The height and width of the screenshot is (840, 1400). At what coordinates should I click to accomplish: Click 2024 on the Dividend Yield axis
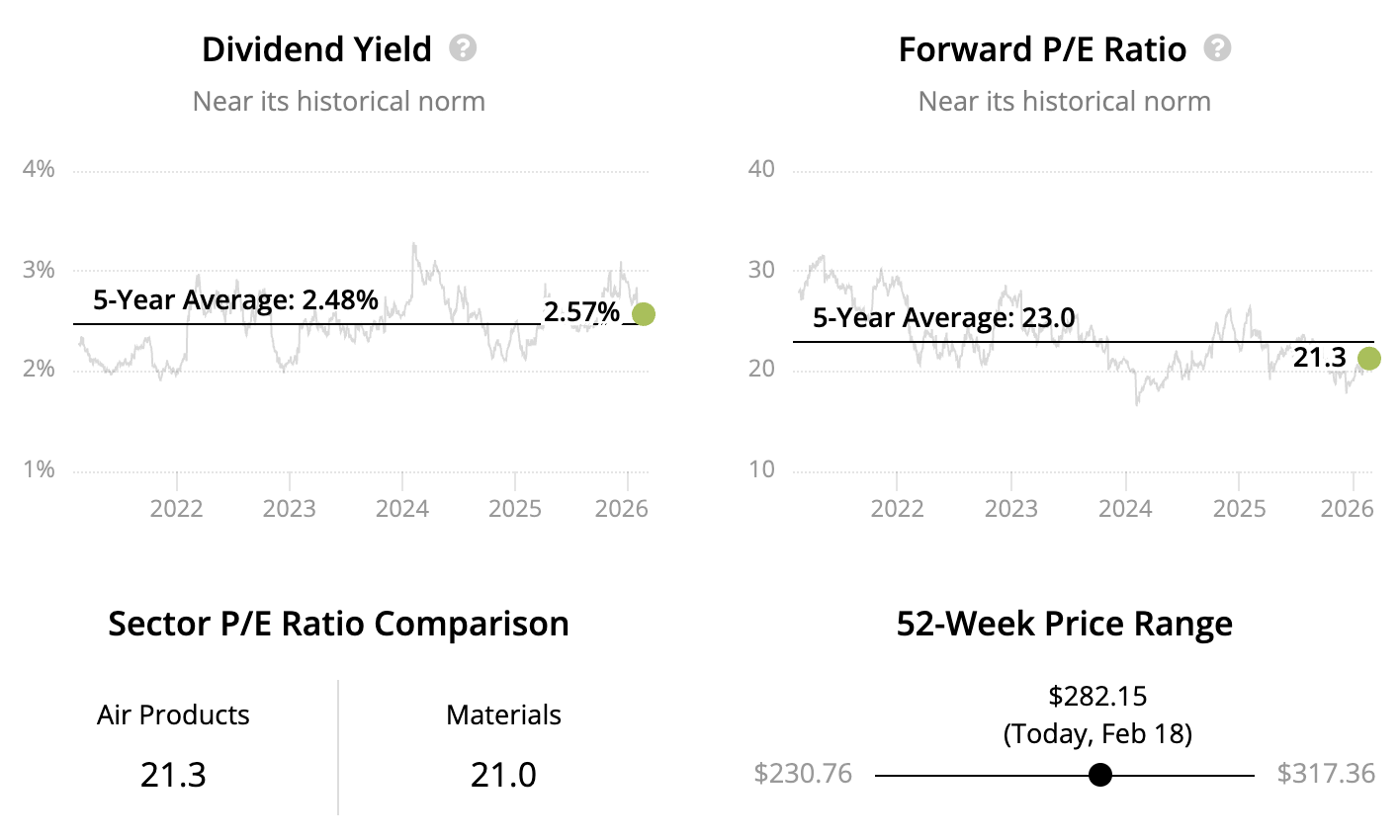tap(402, 509)
